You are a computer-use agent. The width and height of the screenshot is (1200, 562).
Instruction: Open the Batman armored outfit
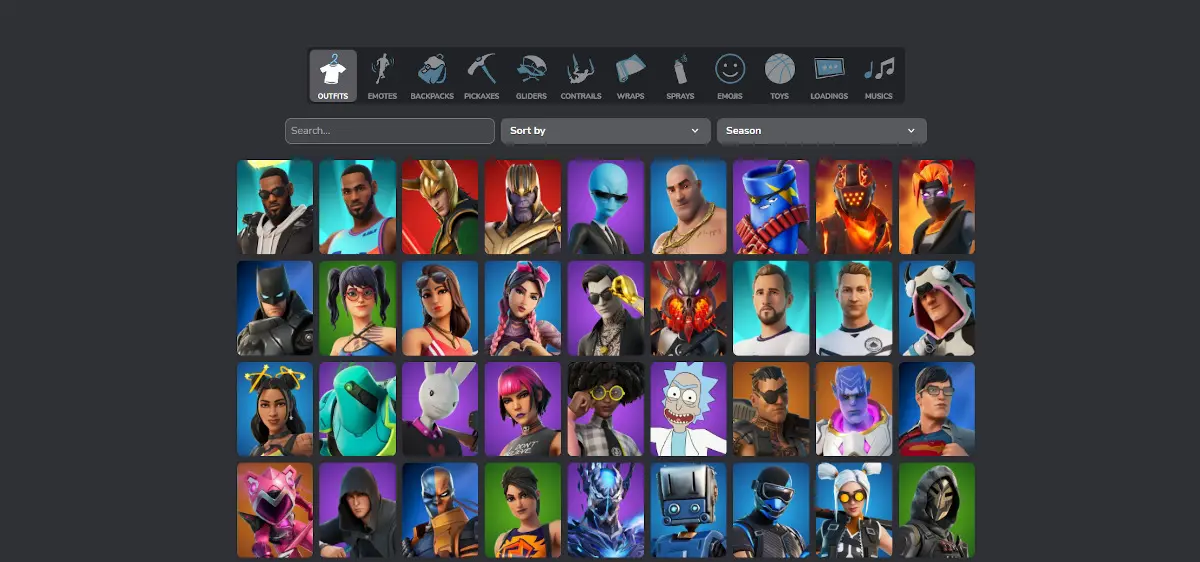(x=275, y=308)
